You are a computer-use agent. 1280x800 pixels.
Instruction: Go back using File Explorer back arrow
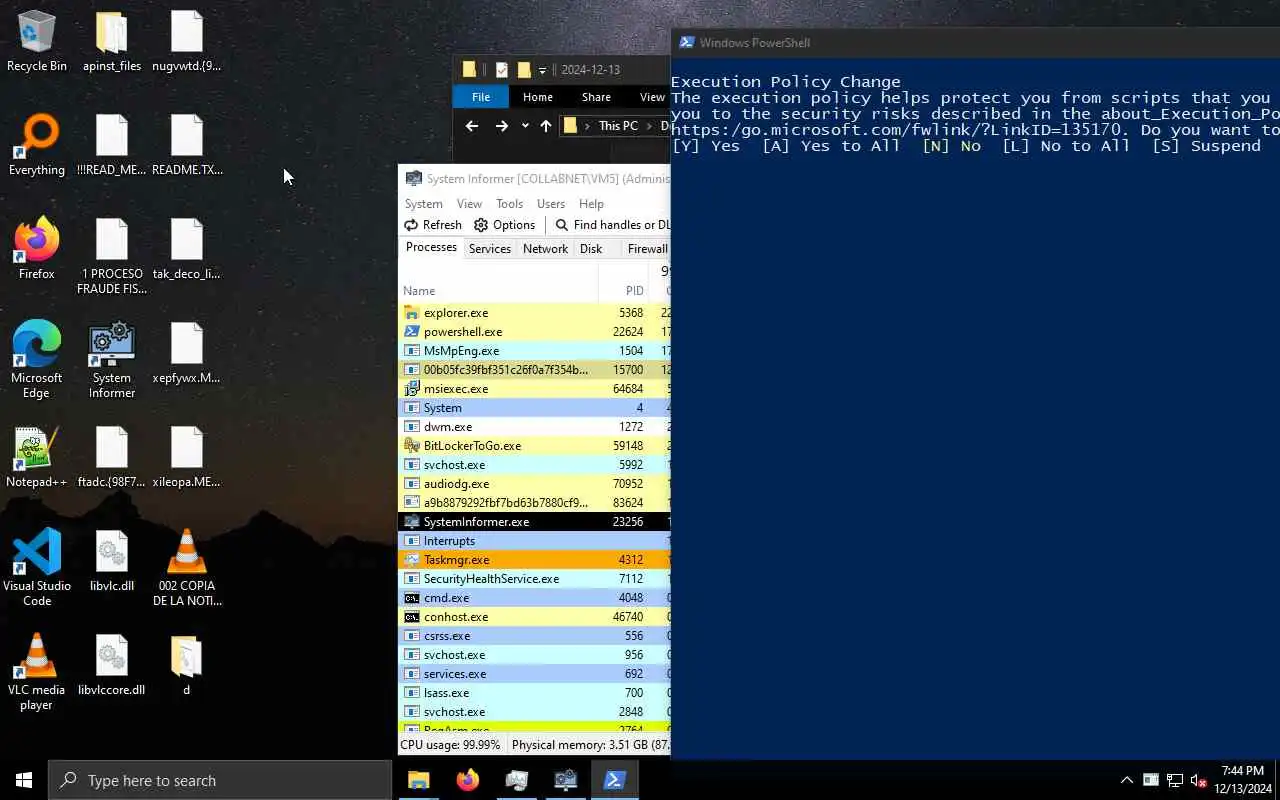472,126
